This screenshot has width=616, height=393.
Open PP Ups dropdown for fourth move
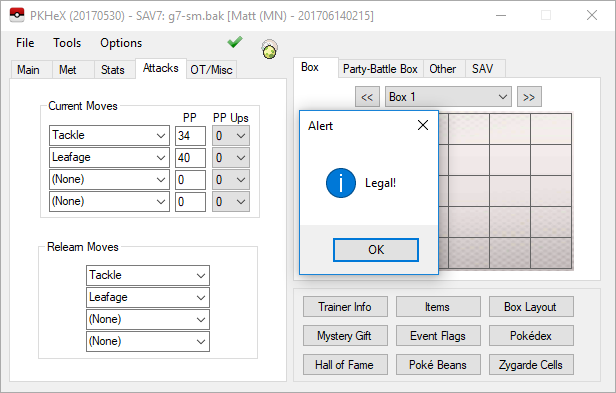(231, 202)
